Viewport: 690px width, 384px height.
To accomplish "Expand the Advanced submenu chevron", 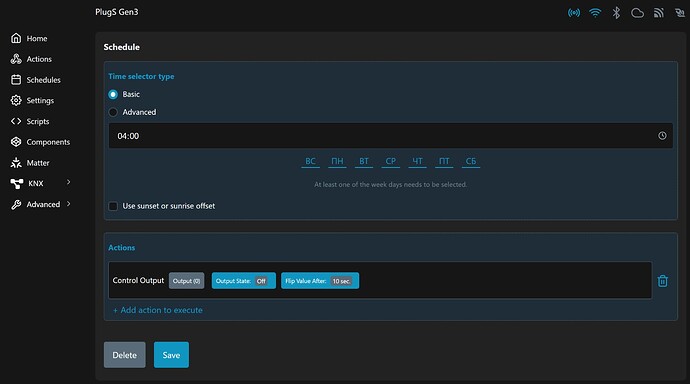I will tap(68, 204).
